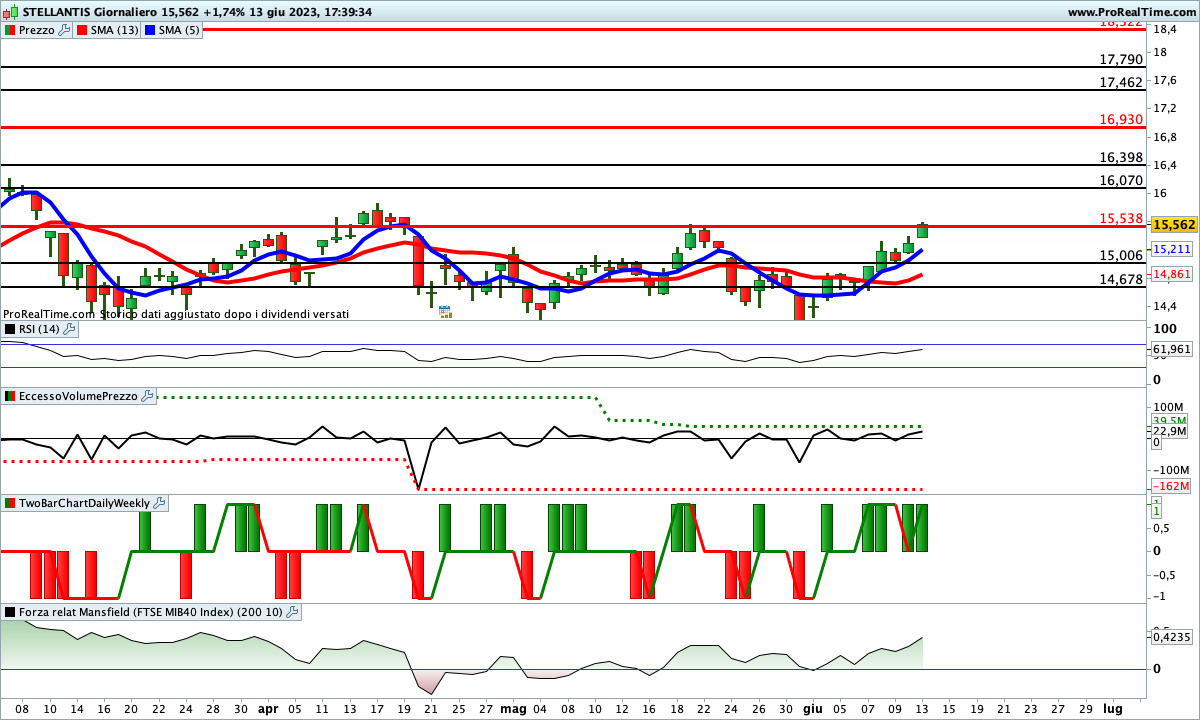Image resolution: width=1200 pixels, height=720 pixels.
Task: Click the green-red TwoBarChartDailyWeekly legend icon
Action: pos(10,503)
